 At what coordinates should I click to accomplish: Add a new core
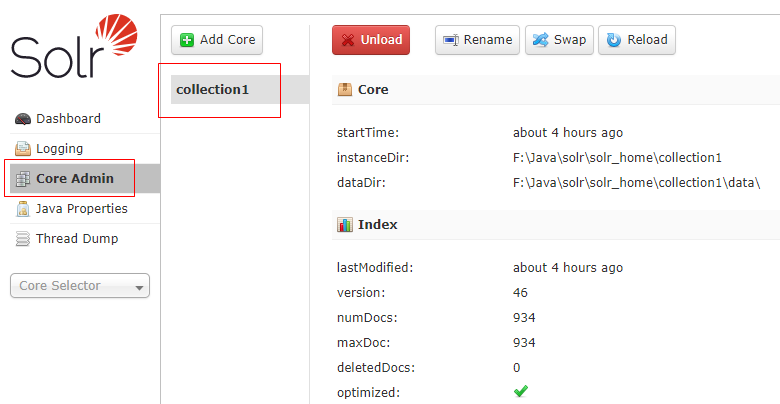coord(217,40)
